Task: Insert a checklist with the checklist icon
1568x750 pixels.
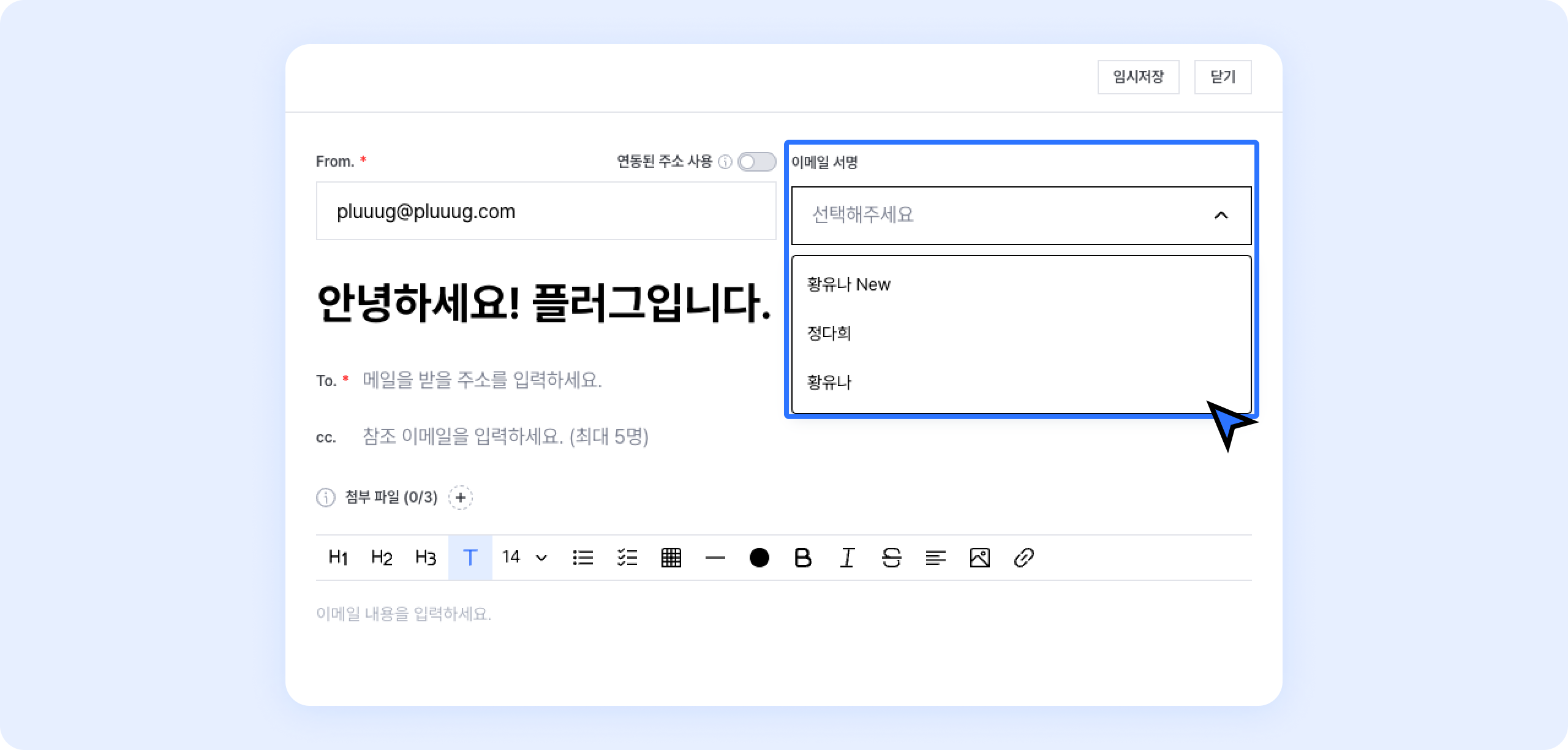Action: (627, 558)
